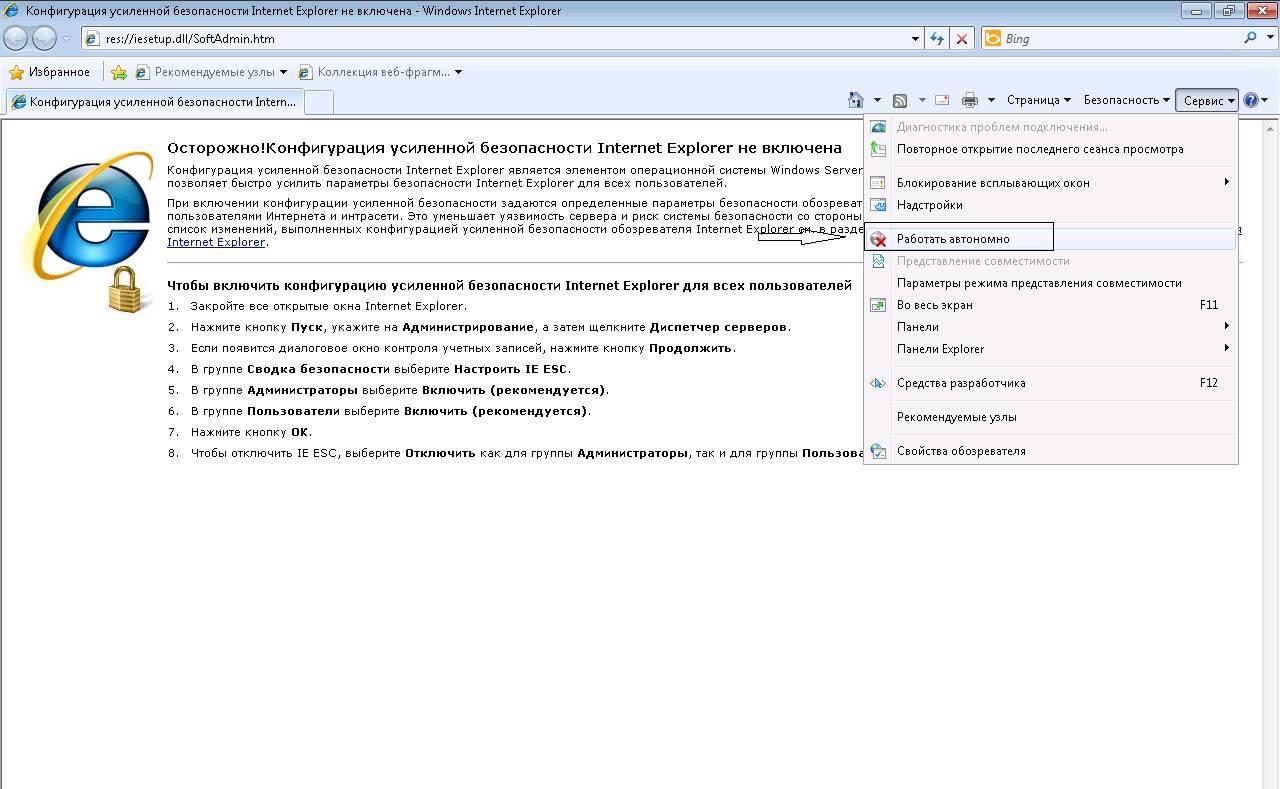The image size is (1280, 789).
Task: Open Параметры режима представления совместимости
Action: [x=1051, y=283]
